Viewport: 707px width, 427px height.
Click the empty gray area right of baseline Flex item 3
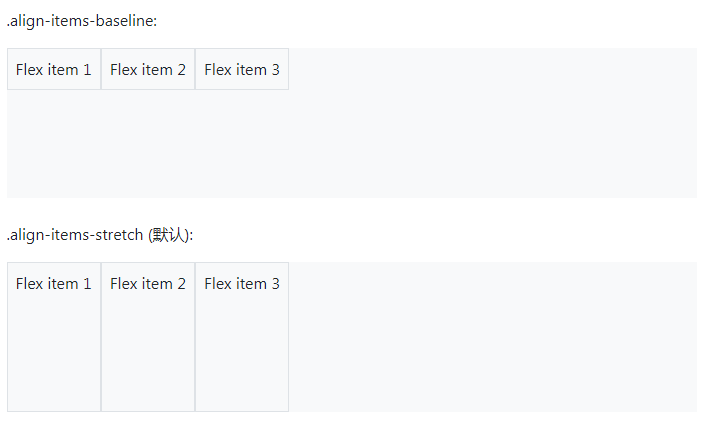click(493, 69)
